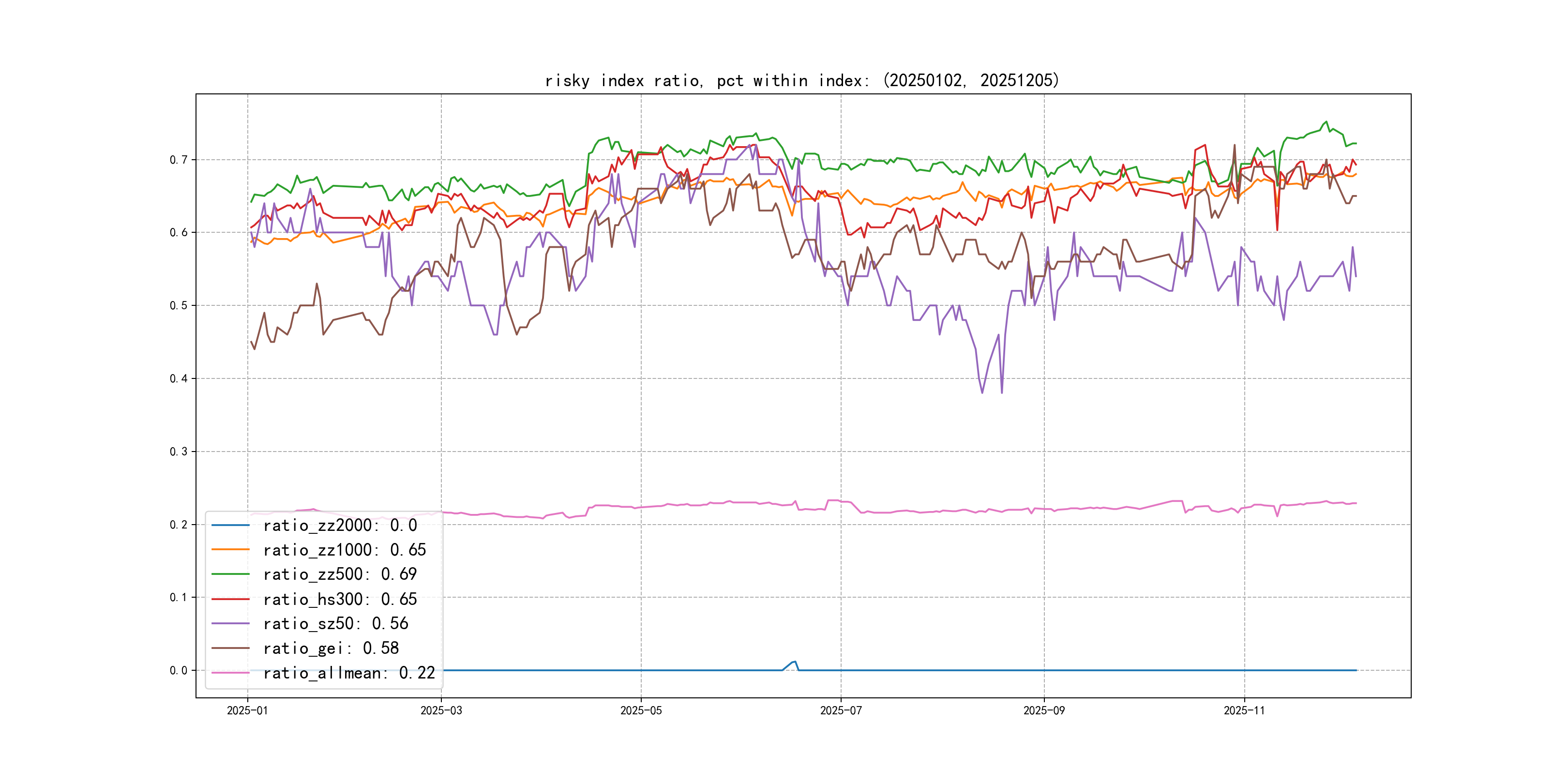Click the 2025-01 x-axis tick label
This screenshot has height=784, width=1568.
point(247,710)
